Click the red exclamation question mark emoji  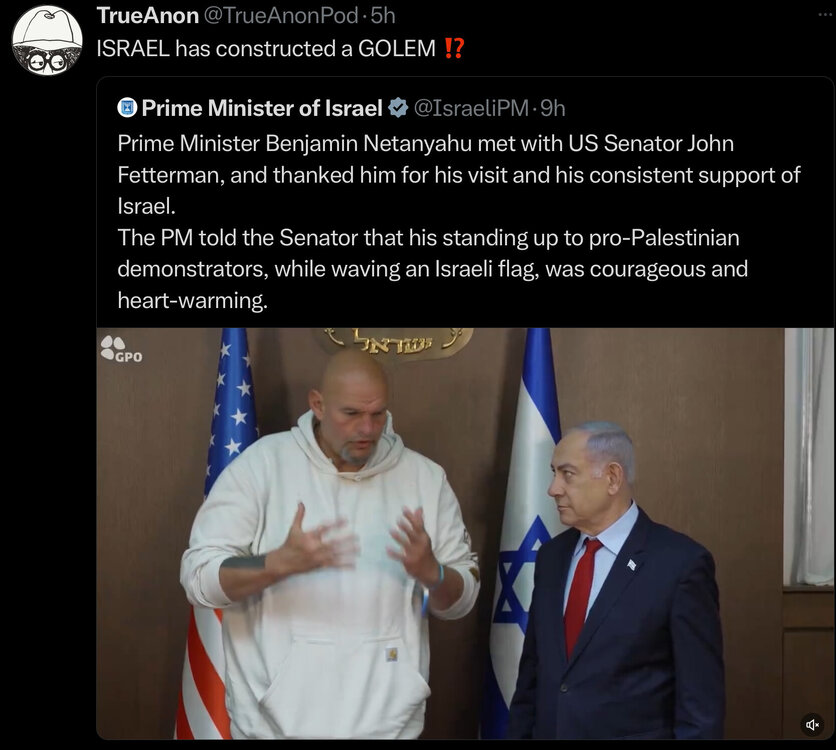click(x=454, y=49)
